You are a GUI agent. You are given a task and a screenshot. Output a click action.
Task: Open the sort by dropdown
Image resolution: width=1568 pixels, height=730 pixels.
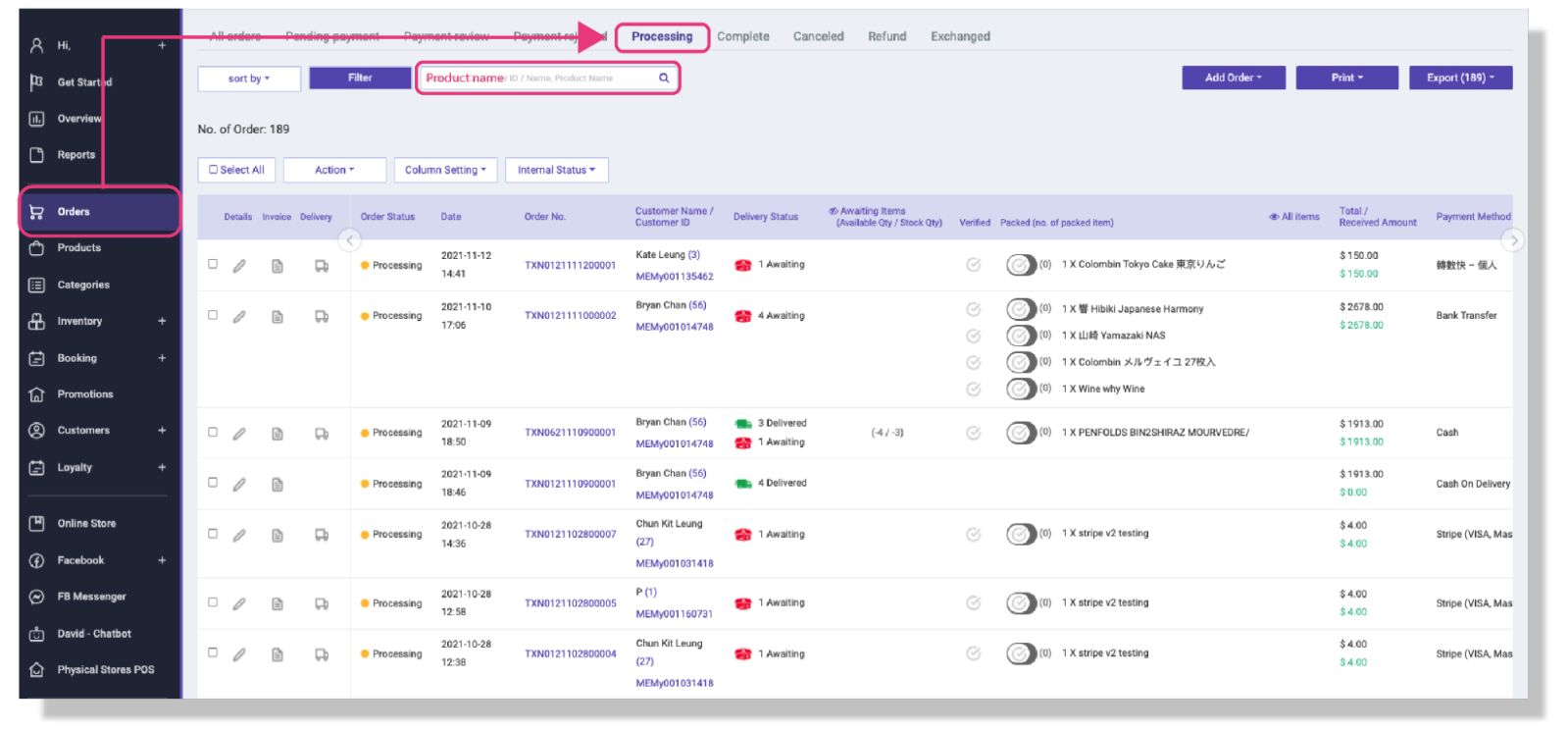(x=249, y=78)
